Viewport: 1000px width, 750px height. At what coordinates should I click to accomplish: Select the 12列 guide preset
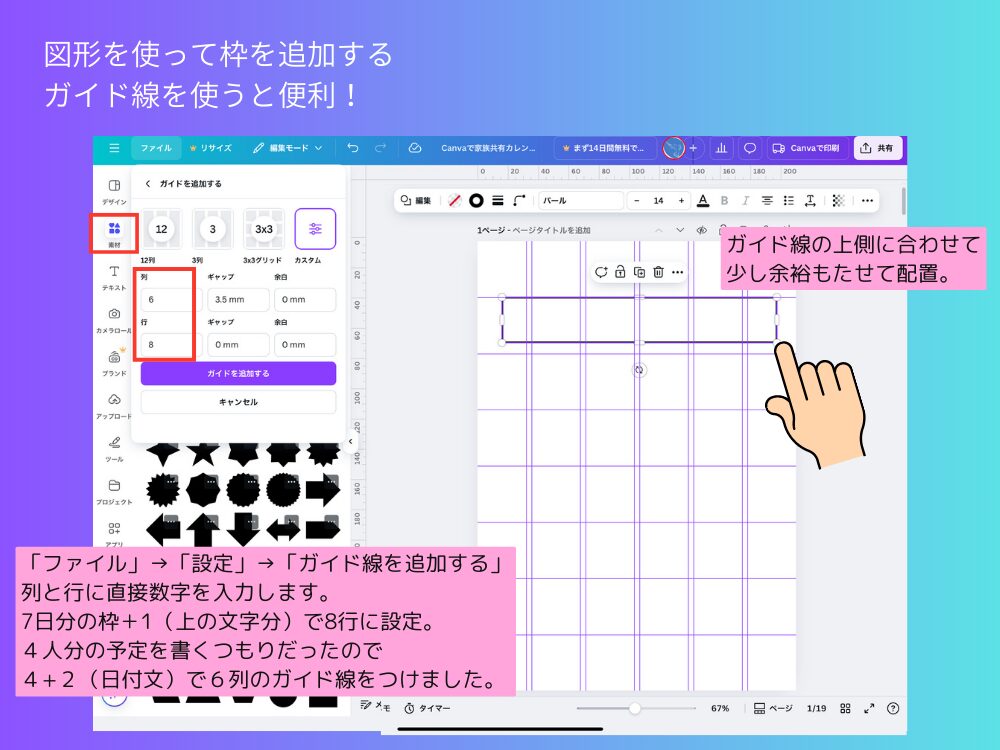point(162,229)
